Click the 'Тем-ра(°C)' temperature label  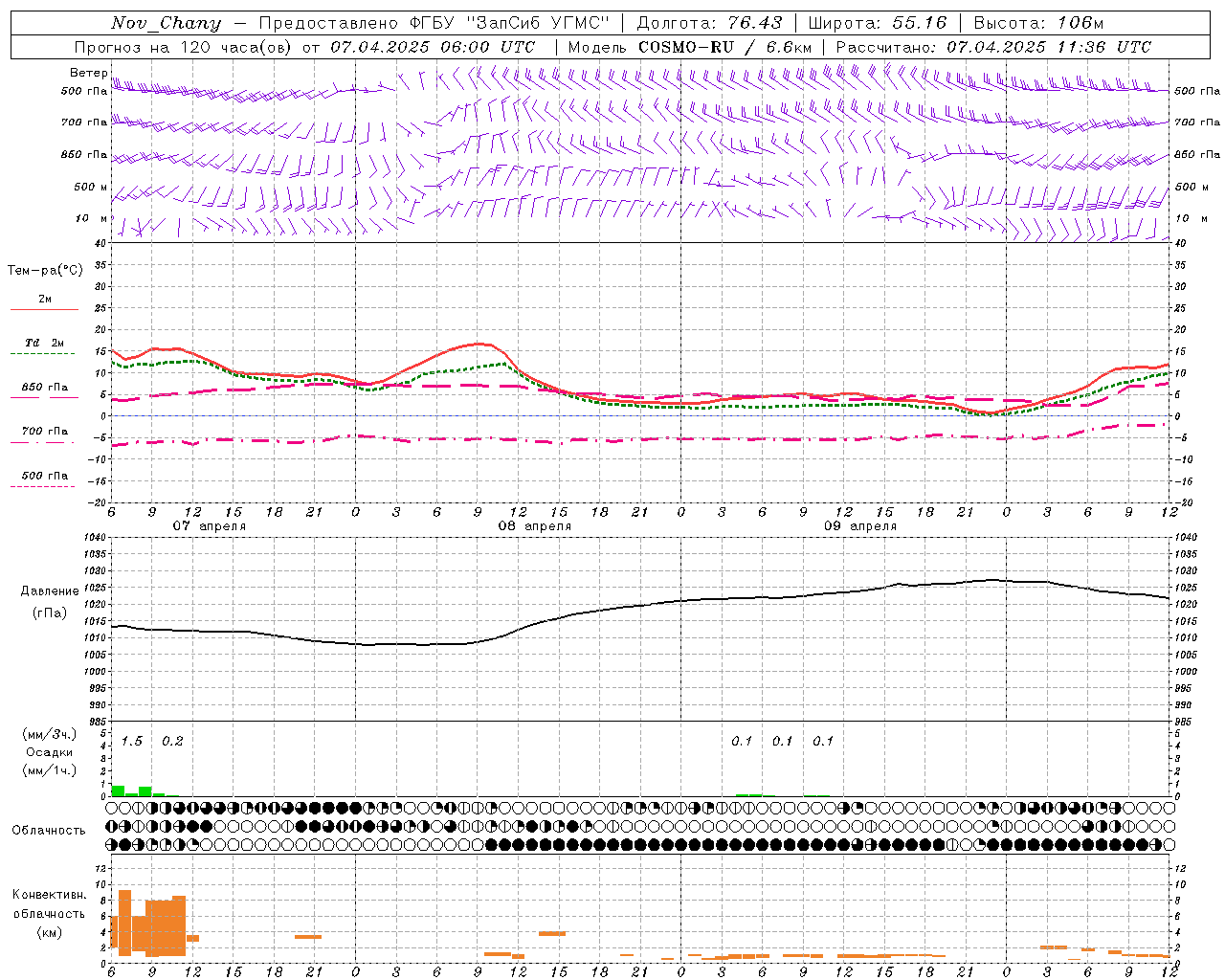point(45,271)
